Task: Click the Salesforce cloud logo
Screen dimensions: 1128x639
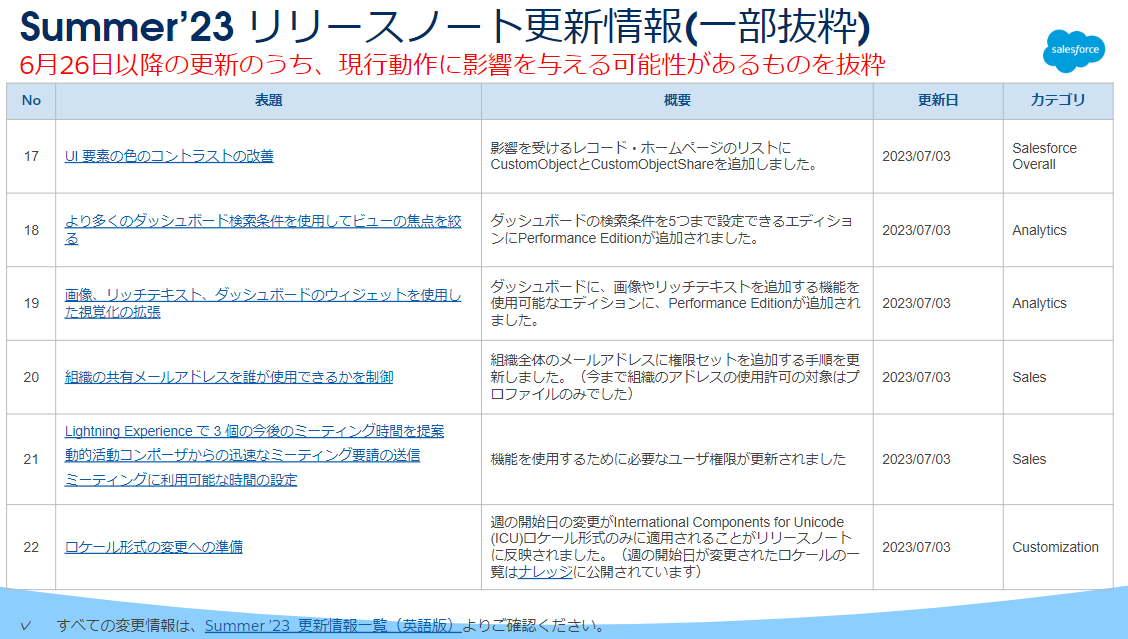Action: tap(1074, 50)
